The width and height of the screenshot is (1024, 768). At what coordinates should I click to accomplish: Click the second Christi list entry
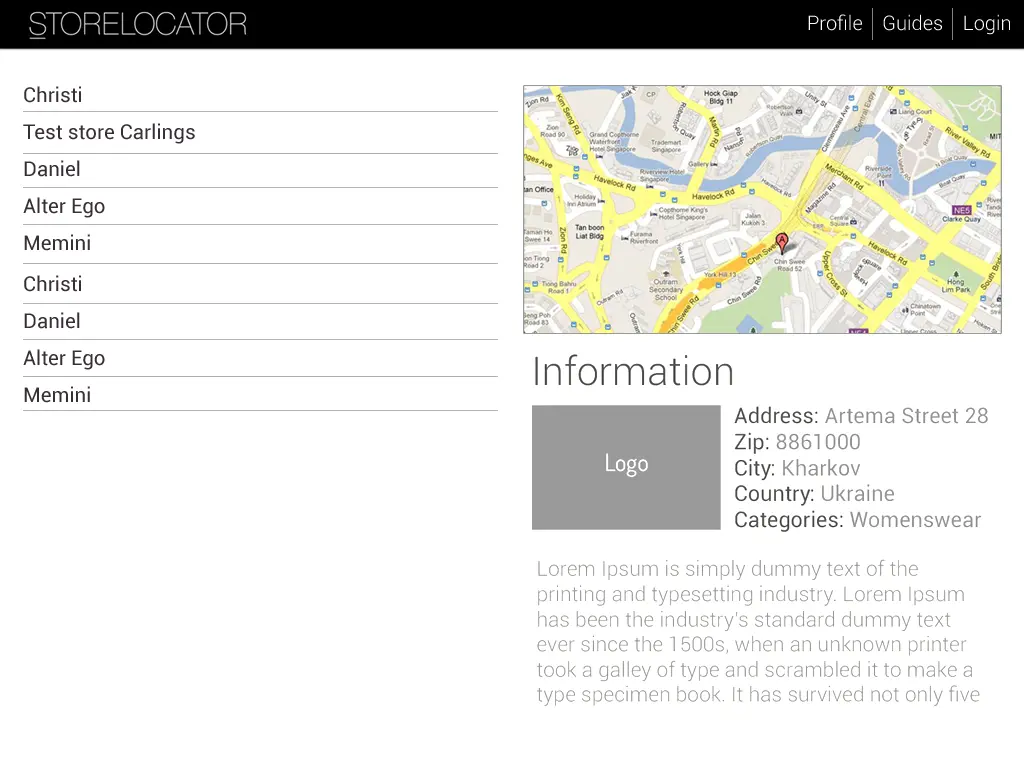[52, 284]
